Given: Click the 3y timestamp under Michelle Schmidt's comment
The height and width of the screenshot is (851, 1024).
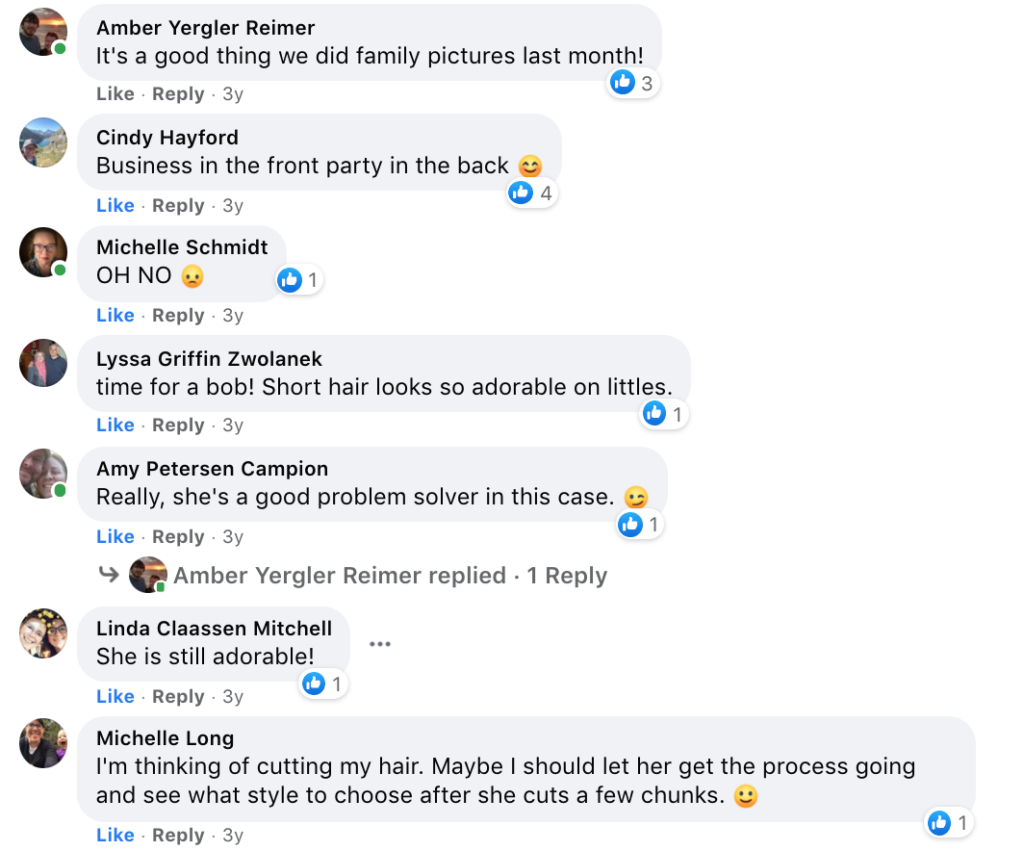Looking at the screenshot, I should [233, 315].
